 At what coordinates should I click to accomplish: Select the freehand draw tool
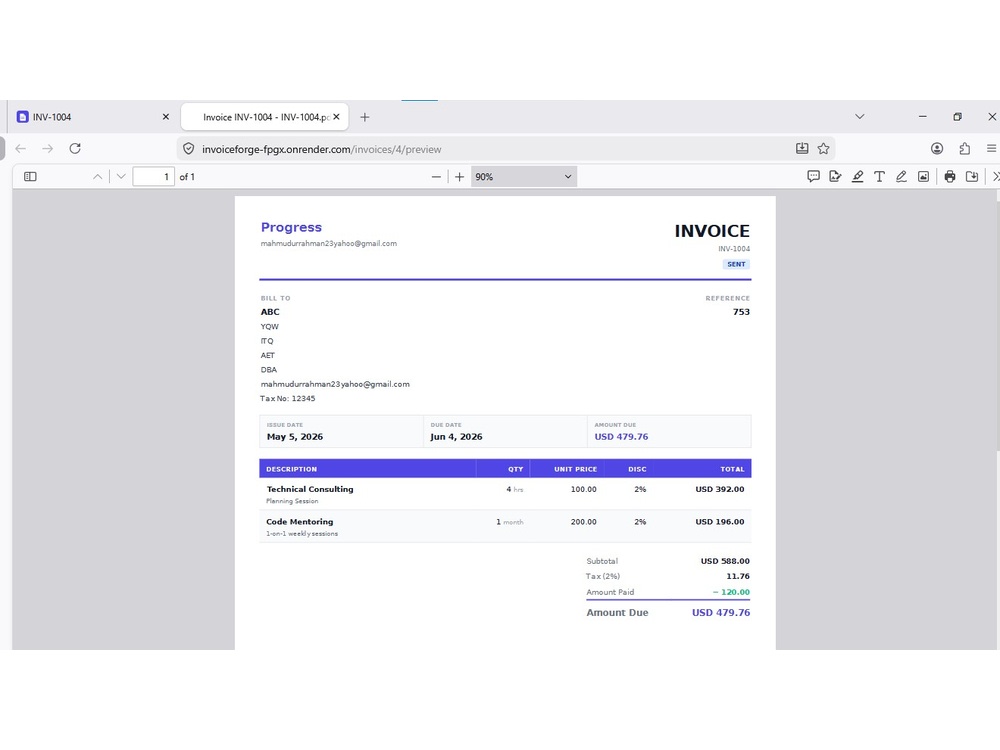(x=901, y=177)
